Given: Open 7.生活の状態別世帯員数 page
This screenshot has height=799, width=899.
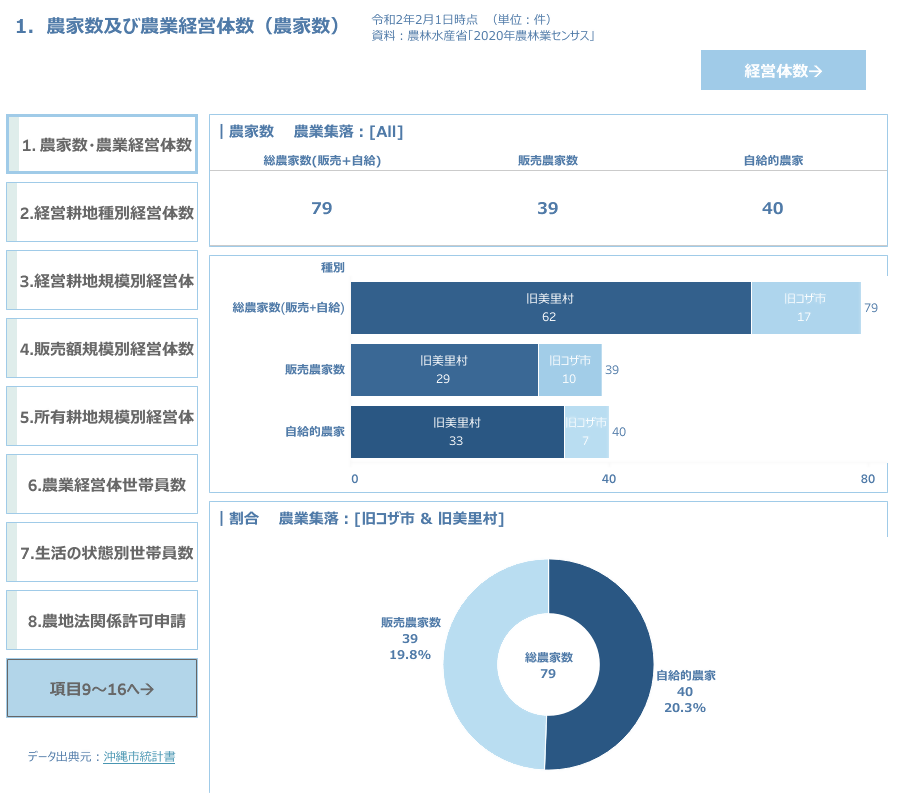Looking at the screenshot, I should click(102, 553).
